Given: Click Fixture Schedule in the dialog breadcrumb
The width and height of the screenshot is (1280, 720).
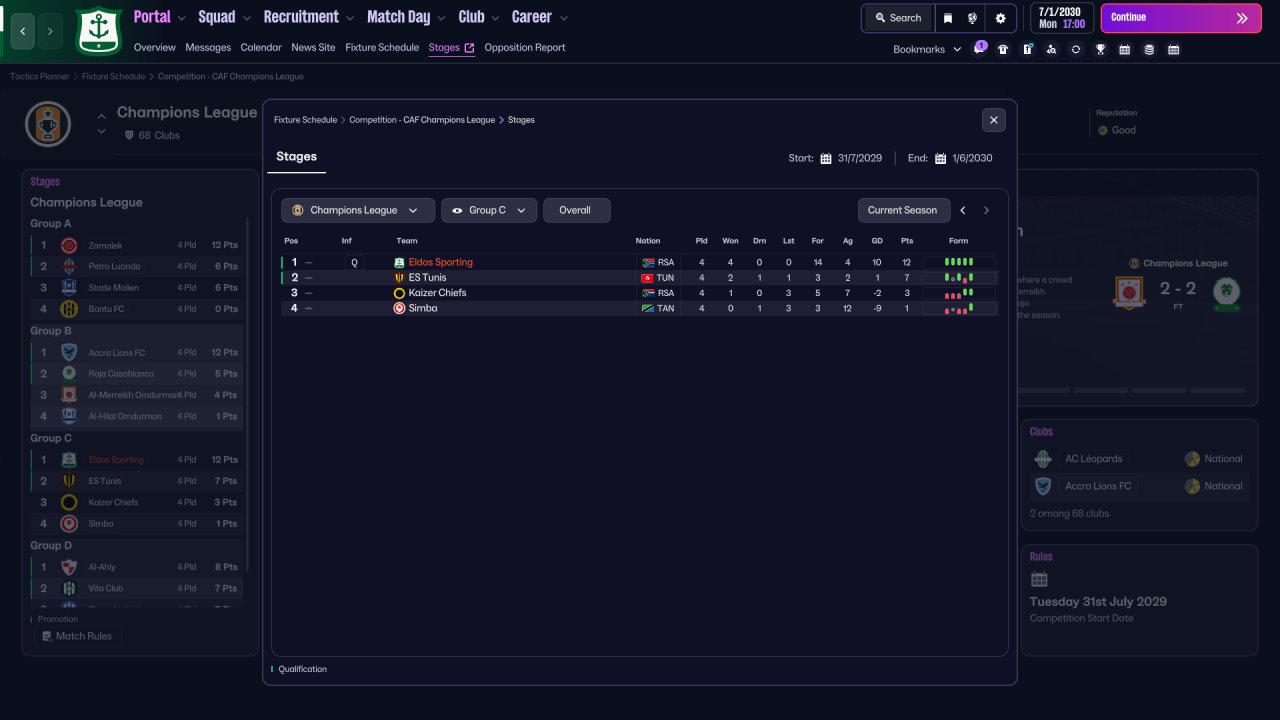Looking at the screenshot, I should [306, 120].
